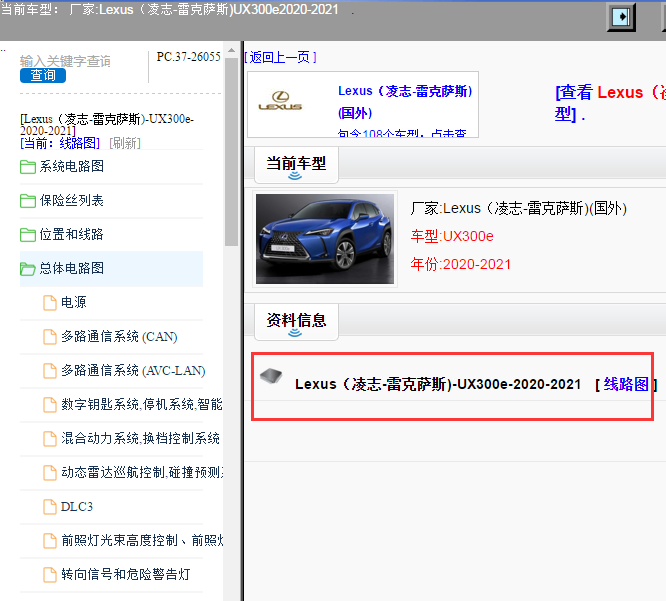Open 混合动力系统,换档控制系统 entry
This screenshot has height=601, width=666.
click(x=141, y=438)
